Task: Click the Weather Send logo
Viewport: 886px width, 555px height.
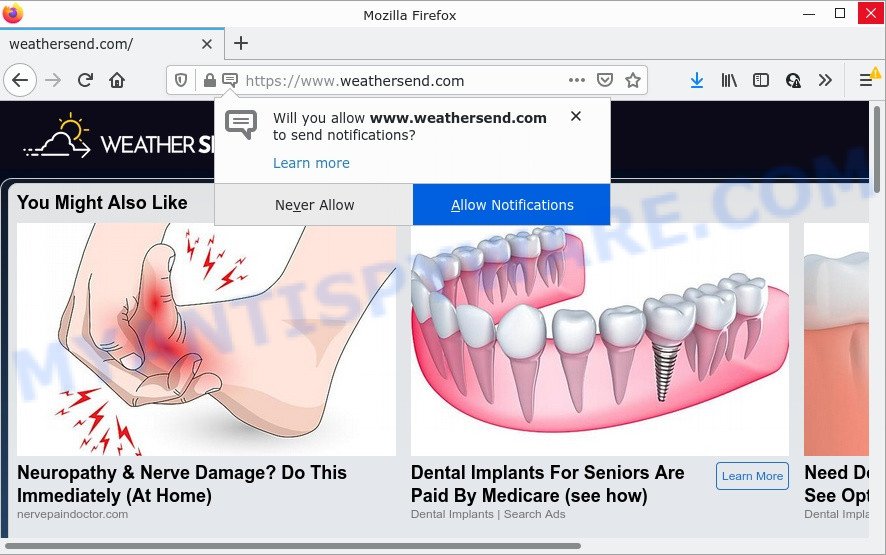Action: 119,137
